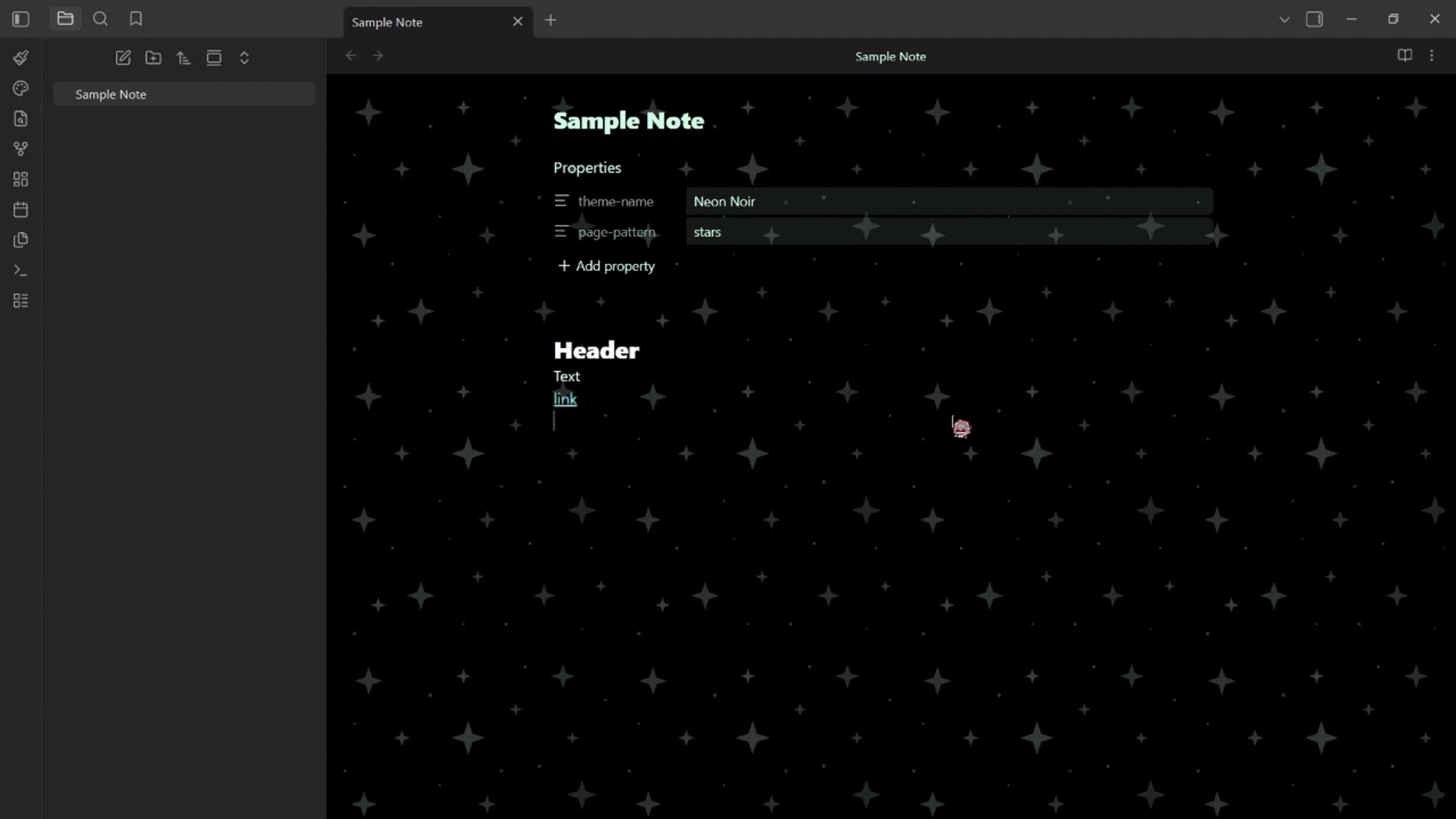Navigate back in note history
1456x819 pixels.
pyautogui.click(x=350, y=55)
